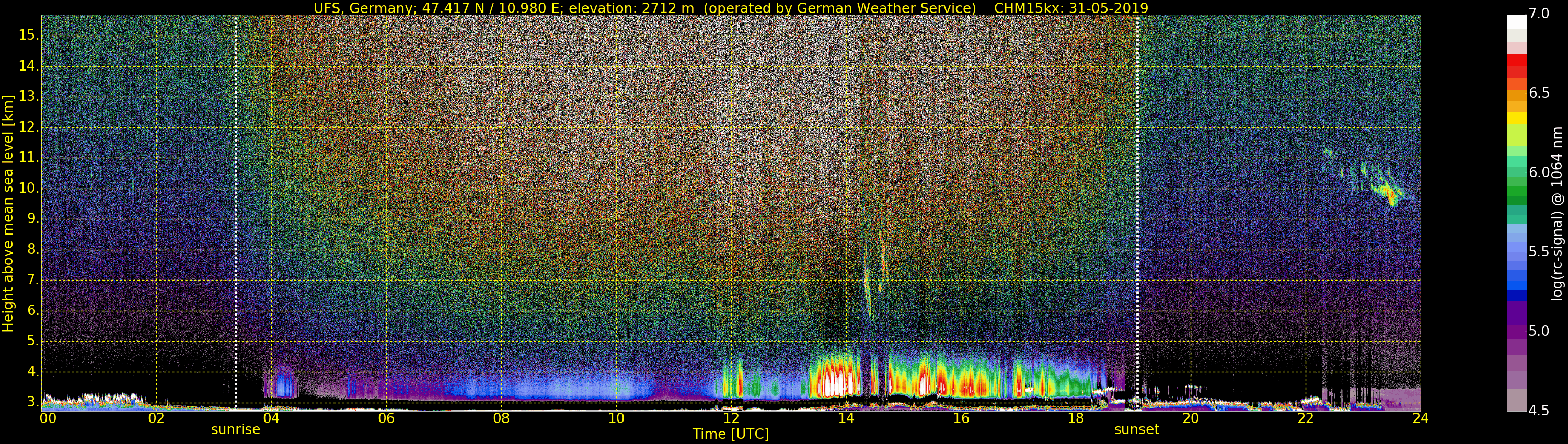
Task: Click the yellow band on the colorbar
Action: coord(1516,118)
